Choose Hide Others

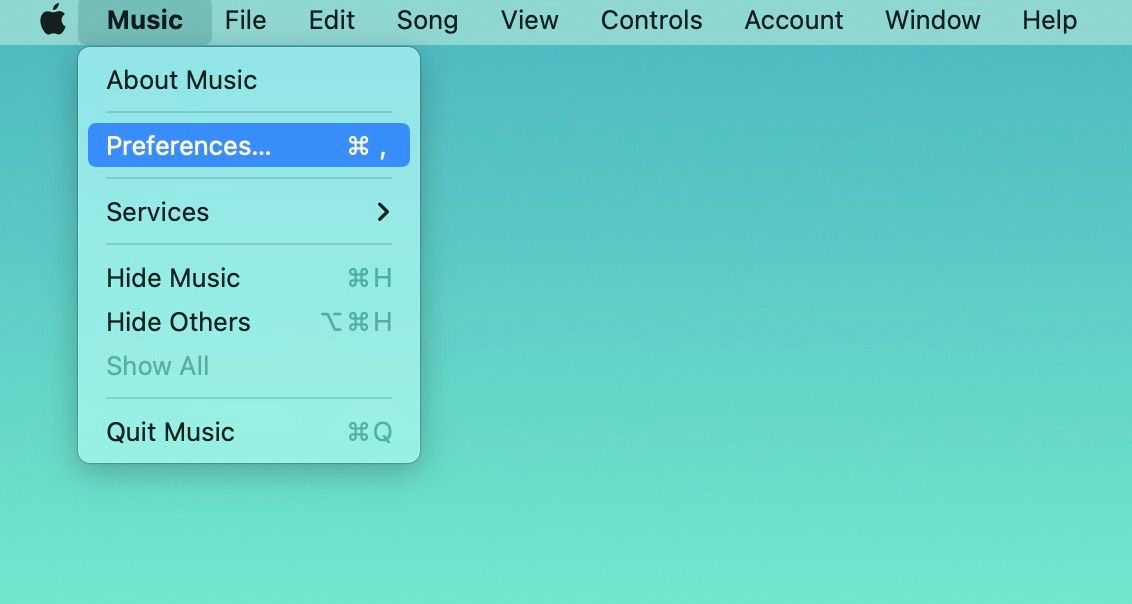click(249, 322)
